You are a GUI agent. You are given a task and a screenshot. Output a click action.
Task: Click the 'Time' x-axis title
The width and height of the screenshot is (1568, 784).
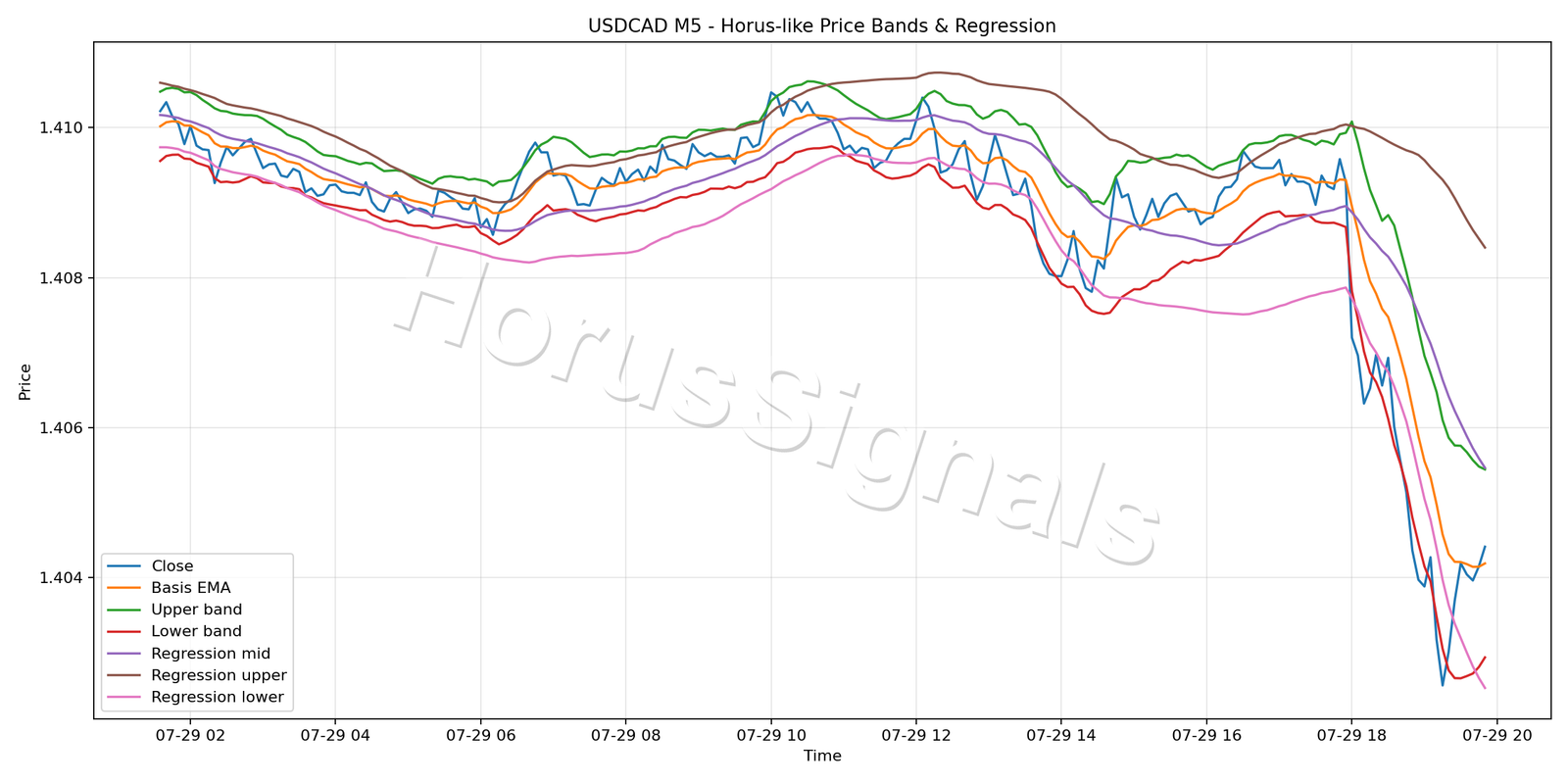[822, 757]
